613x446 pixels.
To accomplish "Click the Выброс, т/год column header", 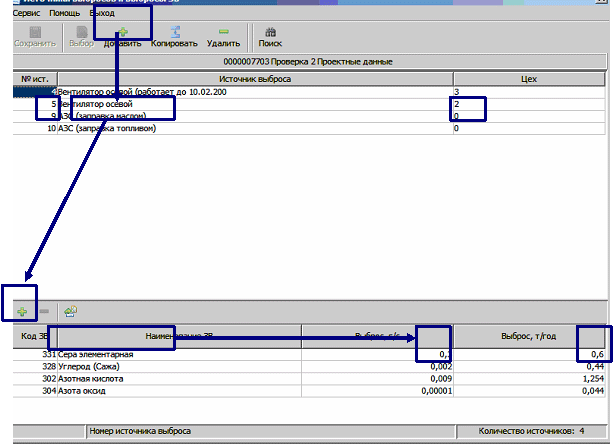I will [528, 337].
